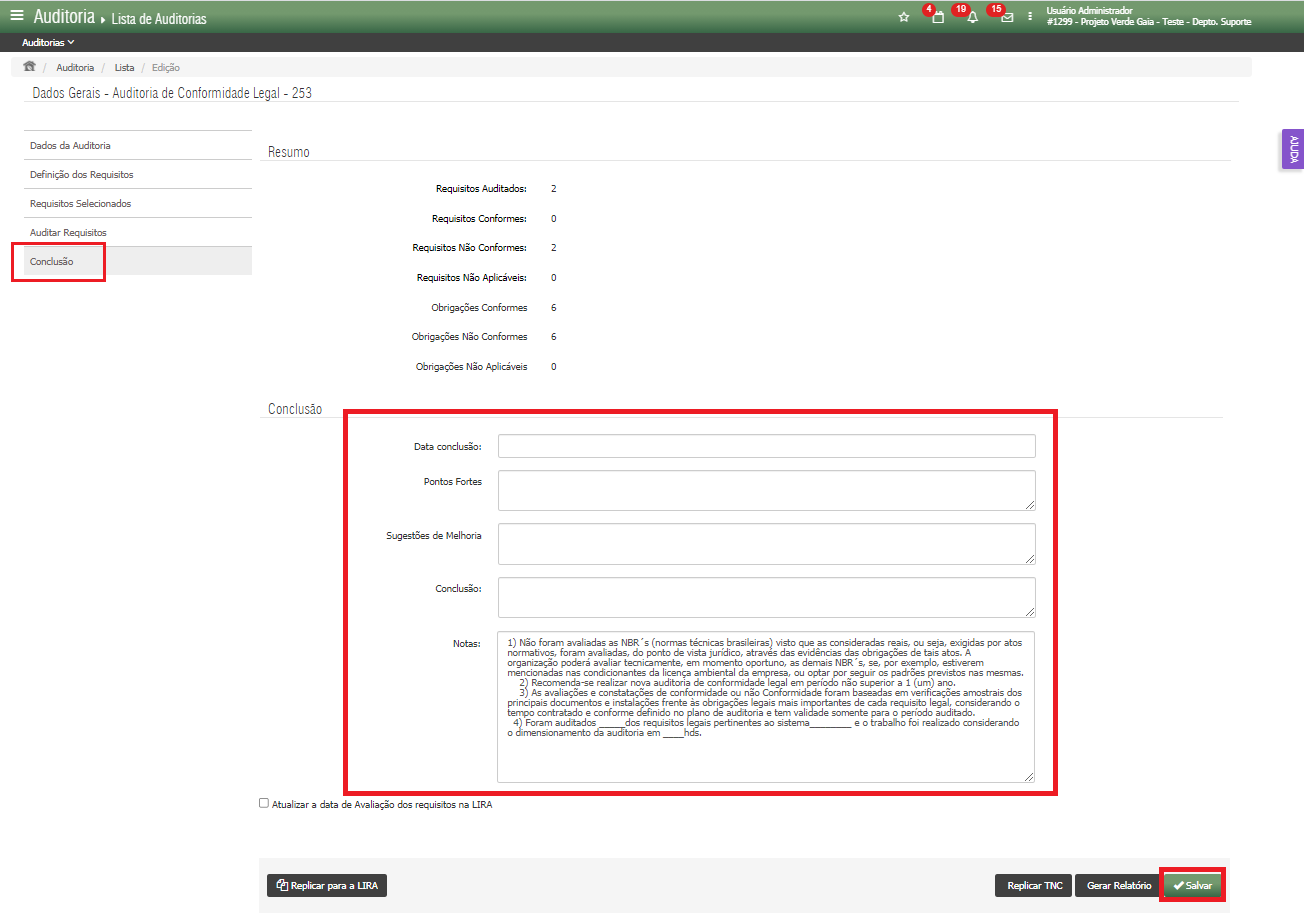Viewport: 1304px width, 918px height.
Task: Expand the Auditorias dropdown menu
Action: click(48, 43)
